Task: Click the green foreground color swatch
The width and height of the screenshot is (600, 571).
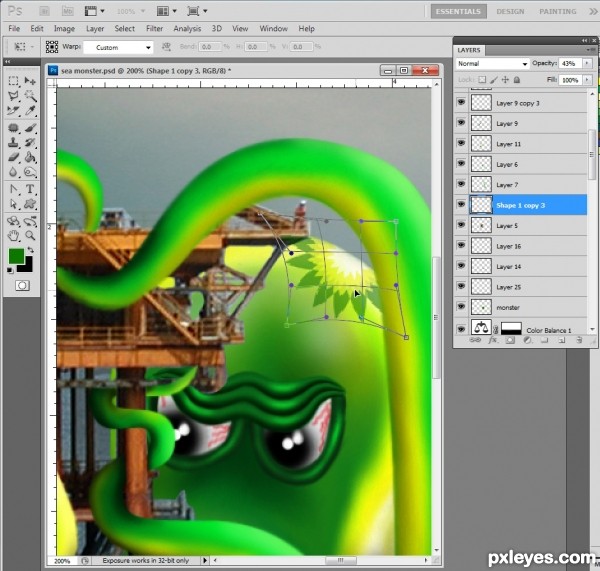Action: (16, 256)
